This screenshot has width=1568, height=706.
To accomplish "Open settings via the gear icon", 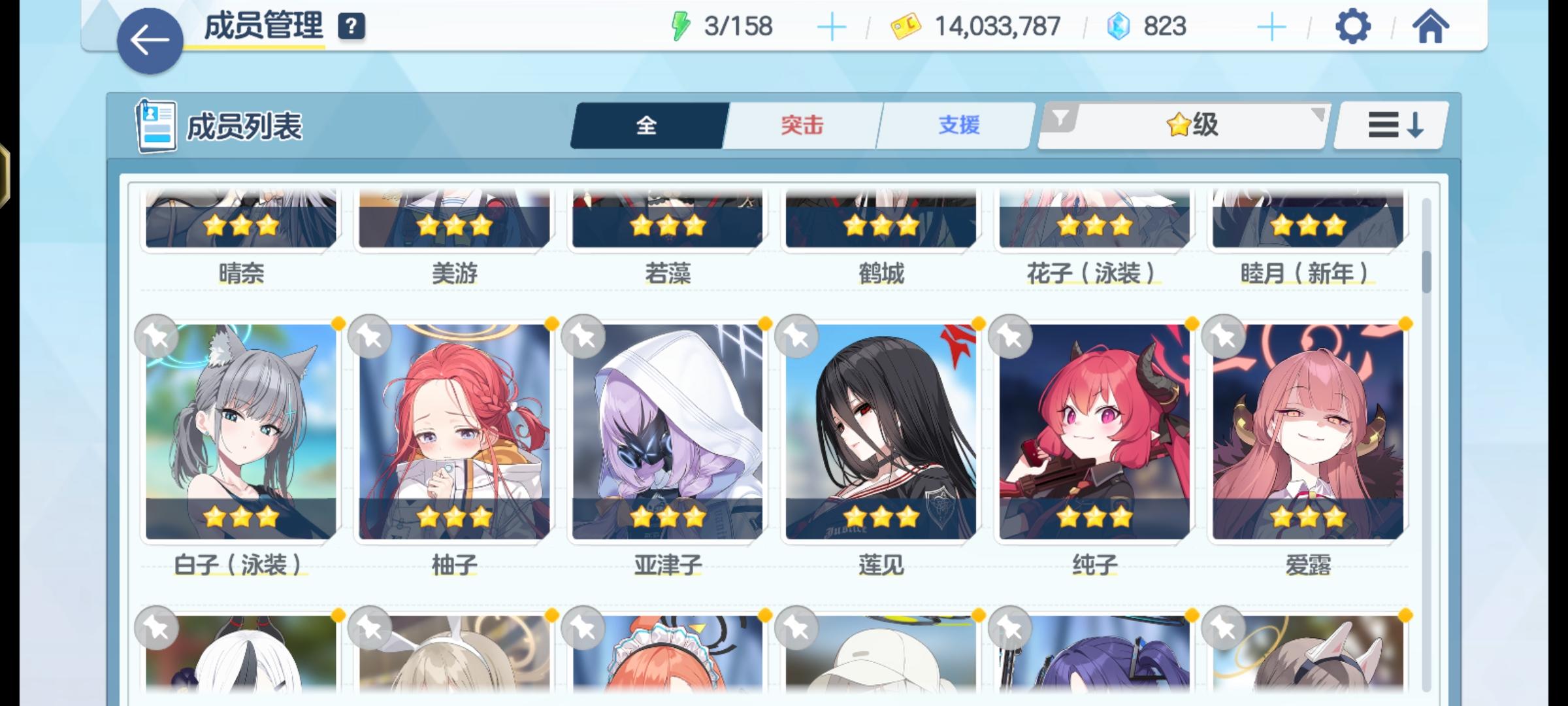I will [x=1352, y=27].
